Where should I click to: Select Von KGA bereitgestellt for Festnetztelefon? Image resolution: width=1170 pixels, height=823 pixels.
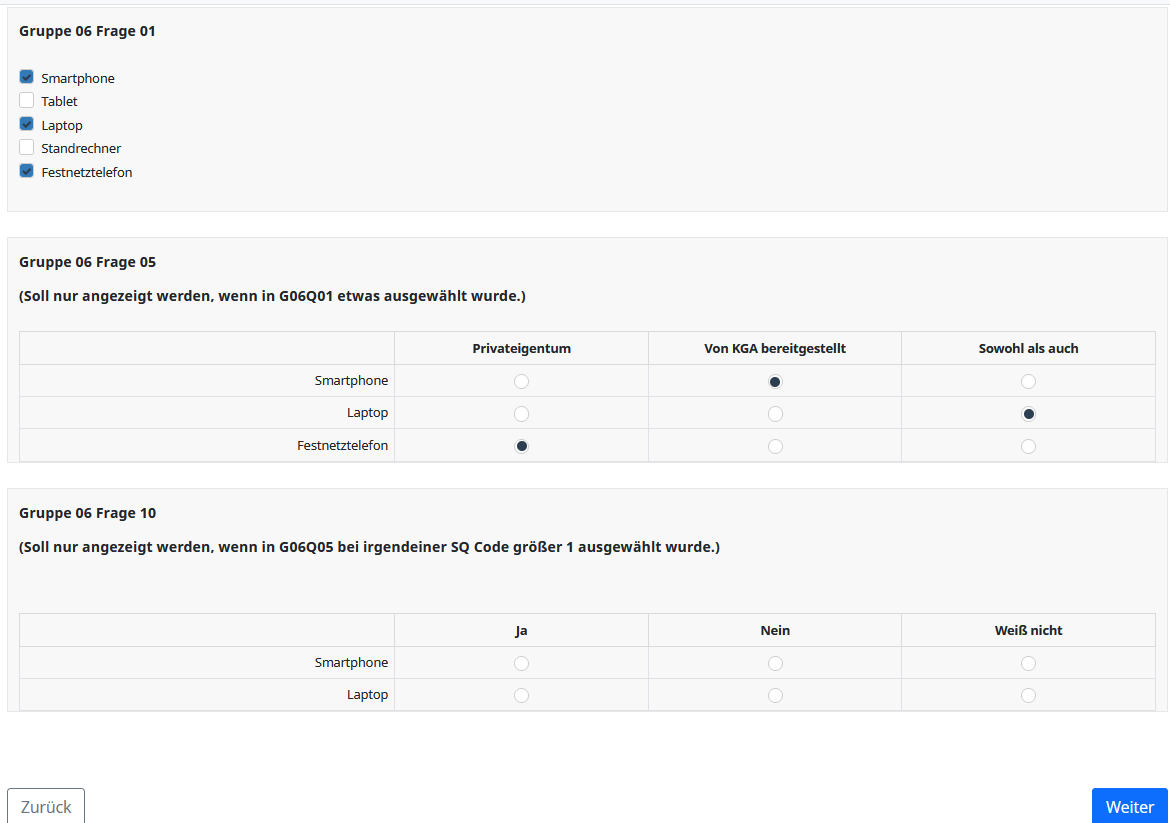pyautogui.click(x=775, y=446)
